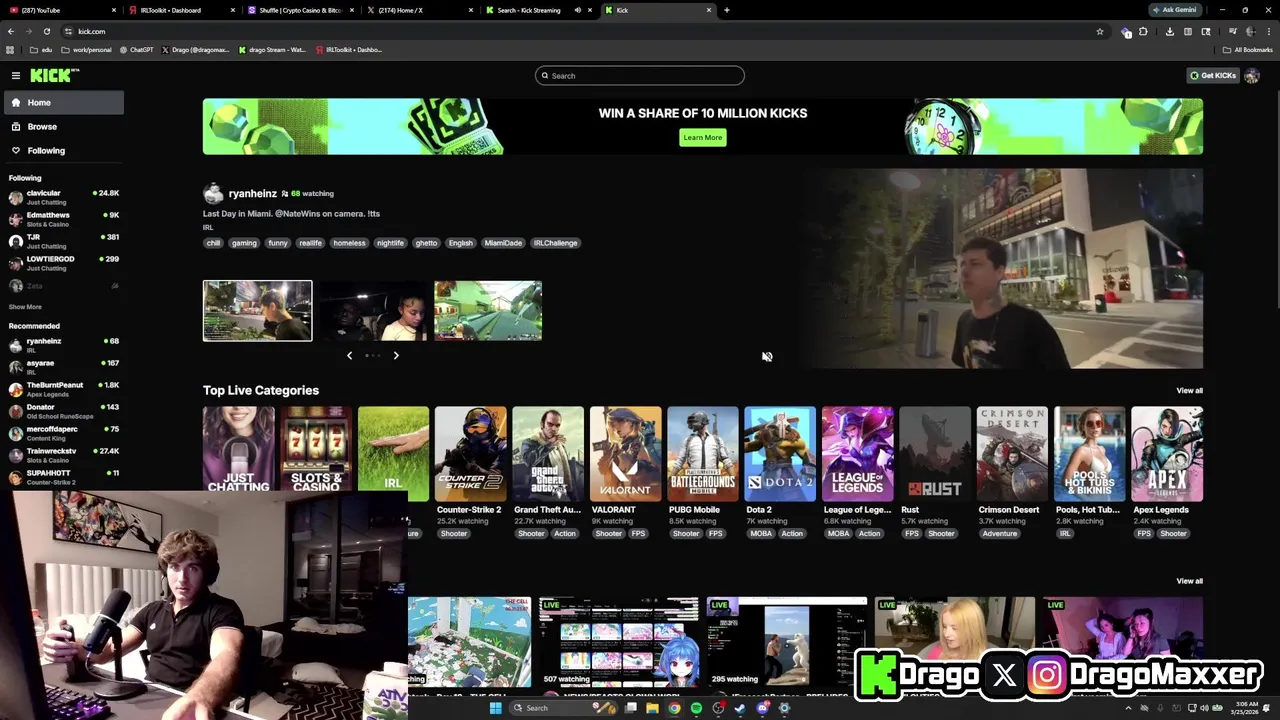Viewport: 1280px width, 720px height.
Task: Open the PUBG Mobile category card
Action: point(703,453)
